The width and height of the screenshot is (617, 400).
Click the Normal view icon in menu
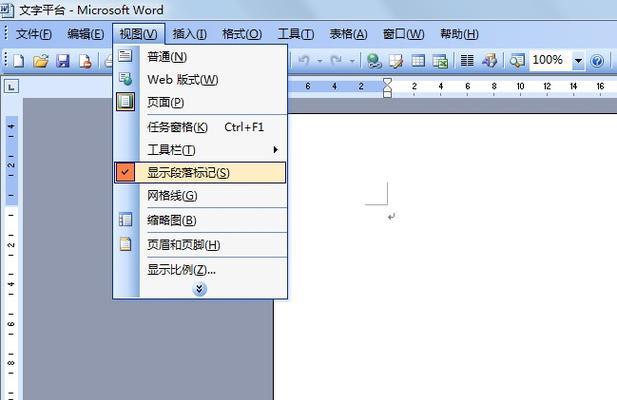point(125,55)
